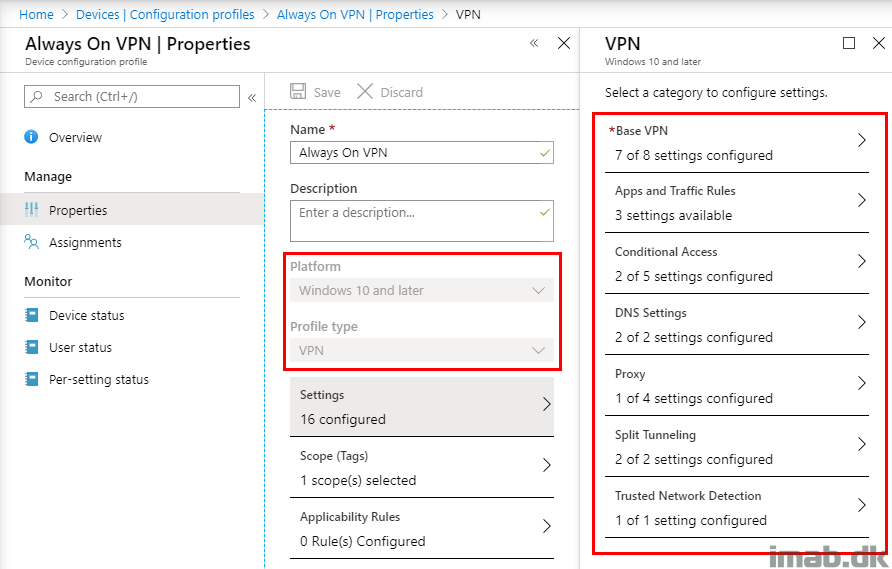This screenshot has width=892, height=569.
Task: Open Overview with the info icon
Action: [31, 137]
